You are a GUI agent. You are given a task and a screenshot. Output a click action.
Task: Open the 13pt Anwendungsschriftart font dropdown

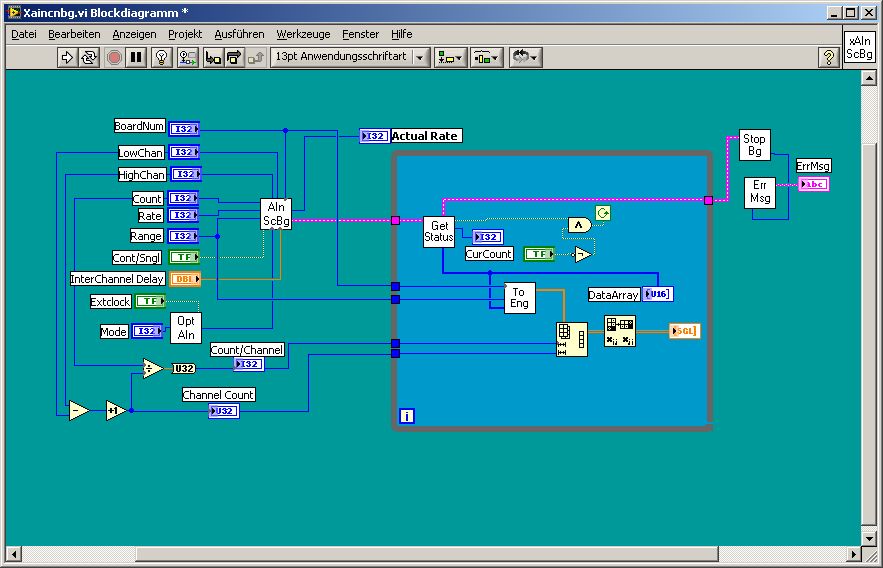click(x=350, y=57)
